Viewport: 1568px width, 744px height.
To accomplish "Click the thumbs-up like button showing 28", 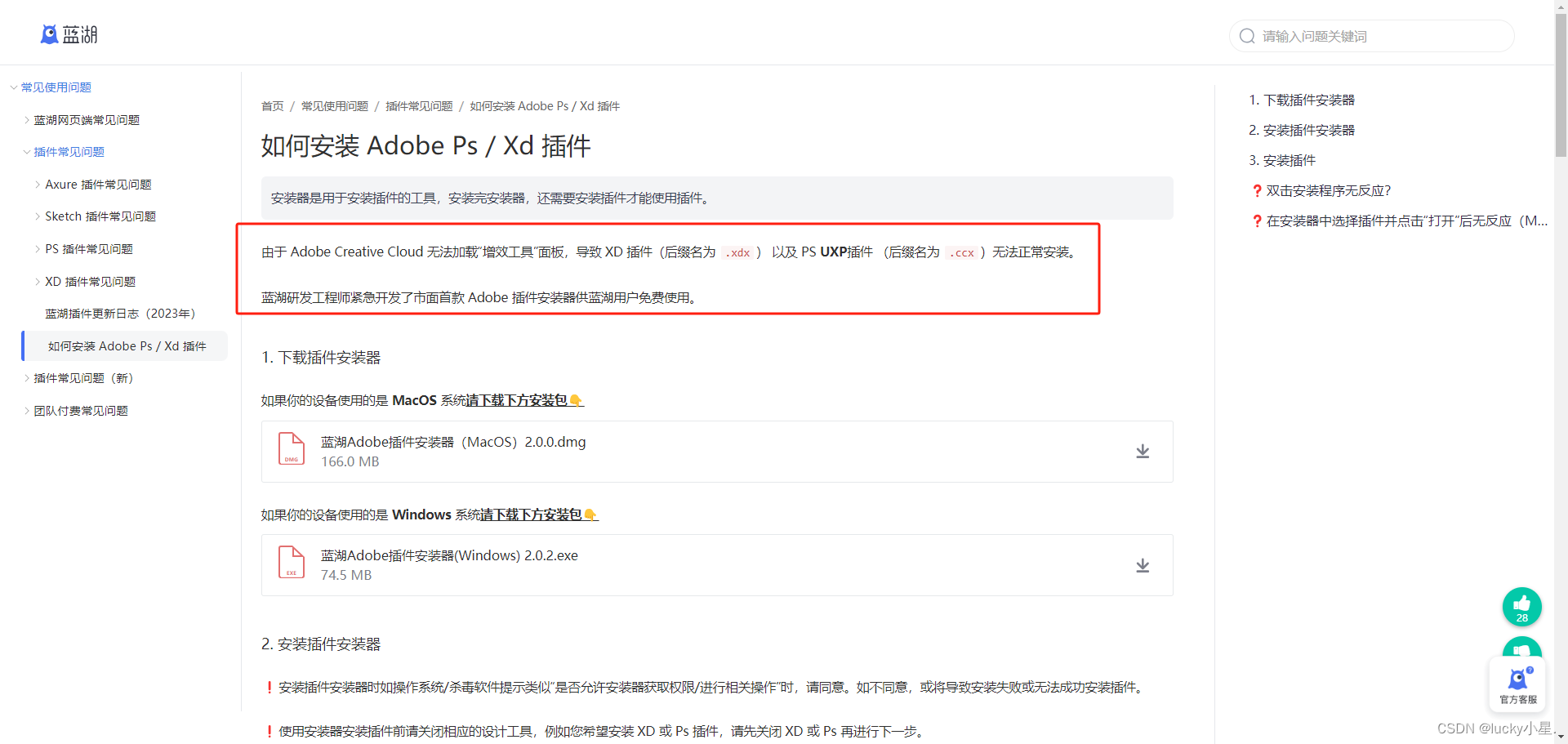I will (x=1522, y=607).
